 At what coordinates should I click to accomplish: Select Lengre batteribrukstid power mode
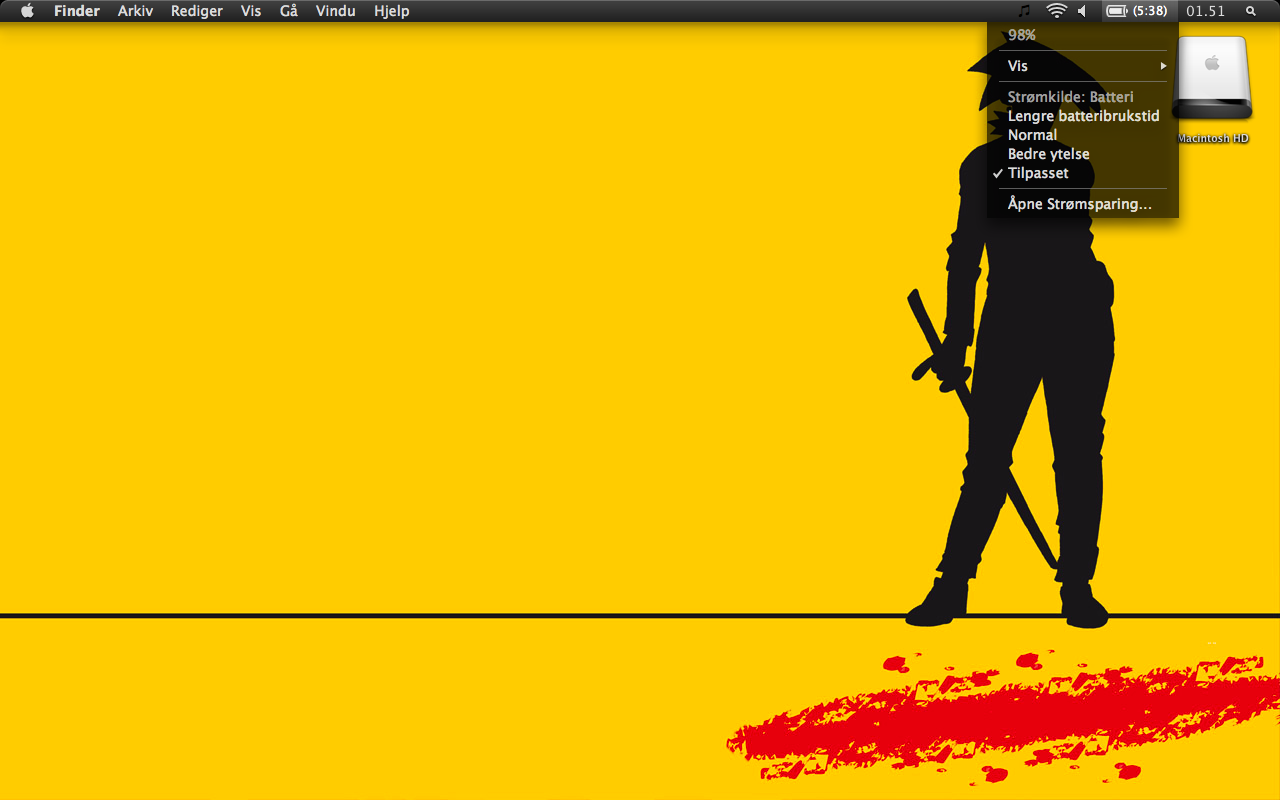[x=1083, y=116]
